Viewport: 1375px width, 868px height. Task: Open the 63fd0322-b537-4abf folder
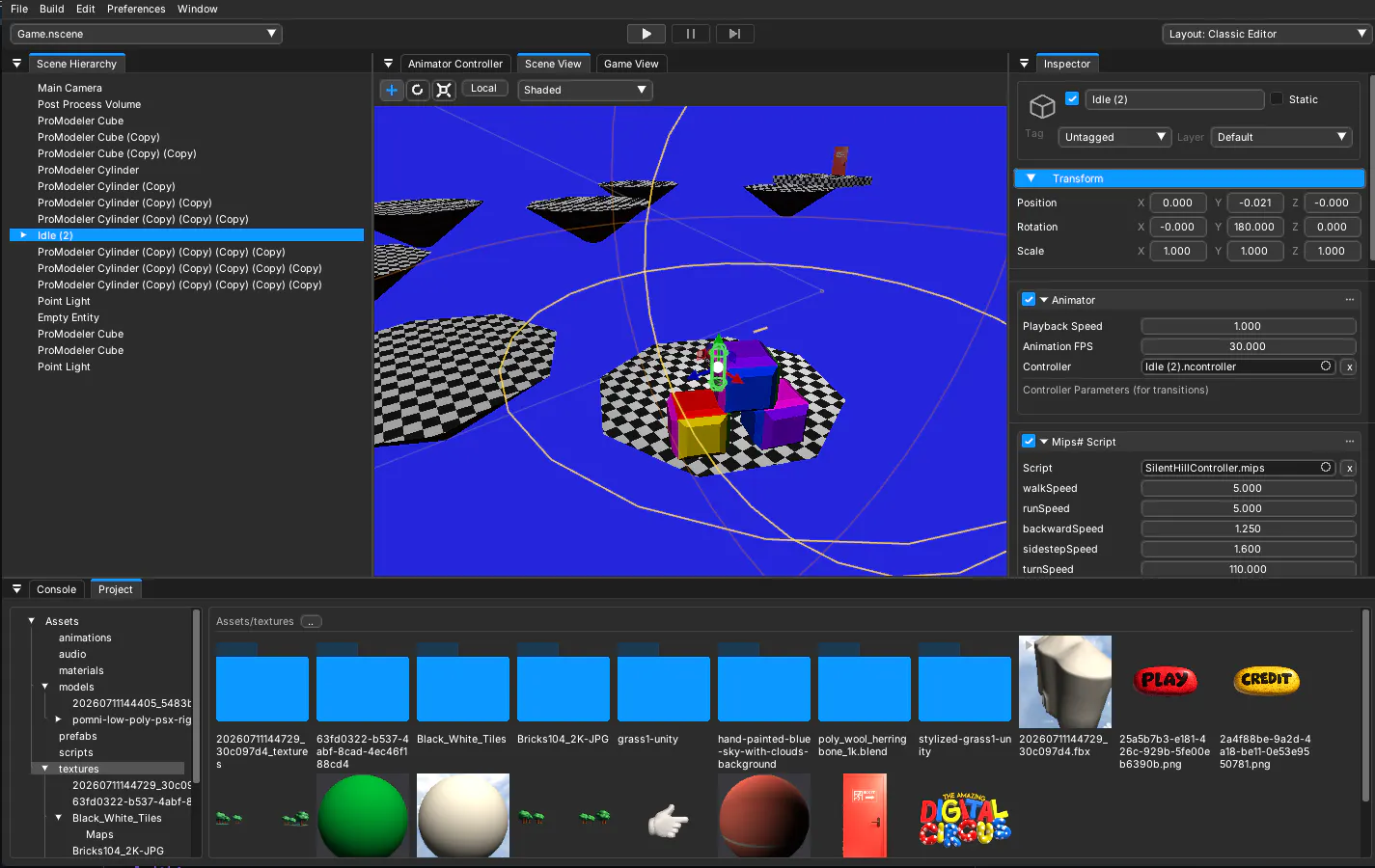click(x=363, y=683)
